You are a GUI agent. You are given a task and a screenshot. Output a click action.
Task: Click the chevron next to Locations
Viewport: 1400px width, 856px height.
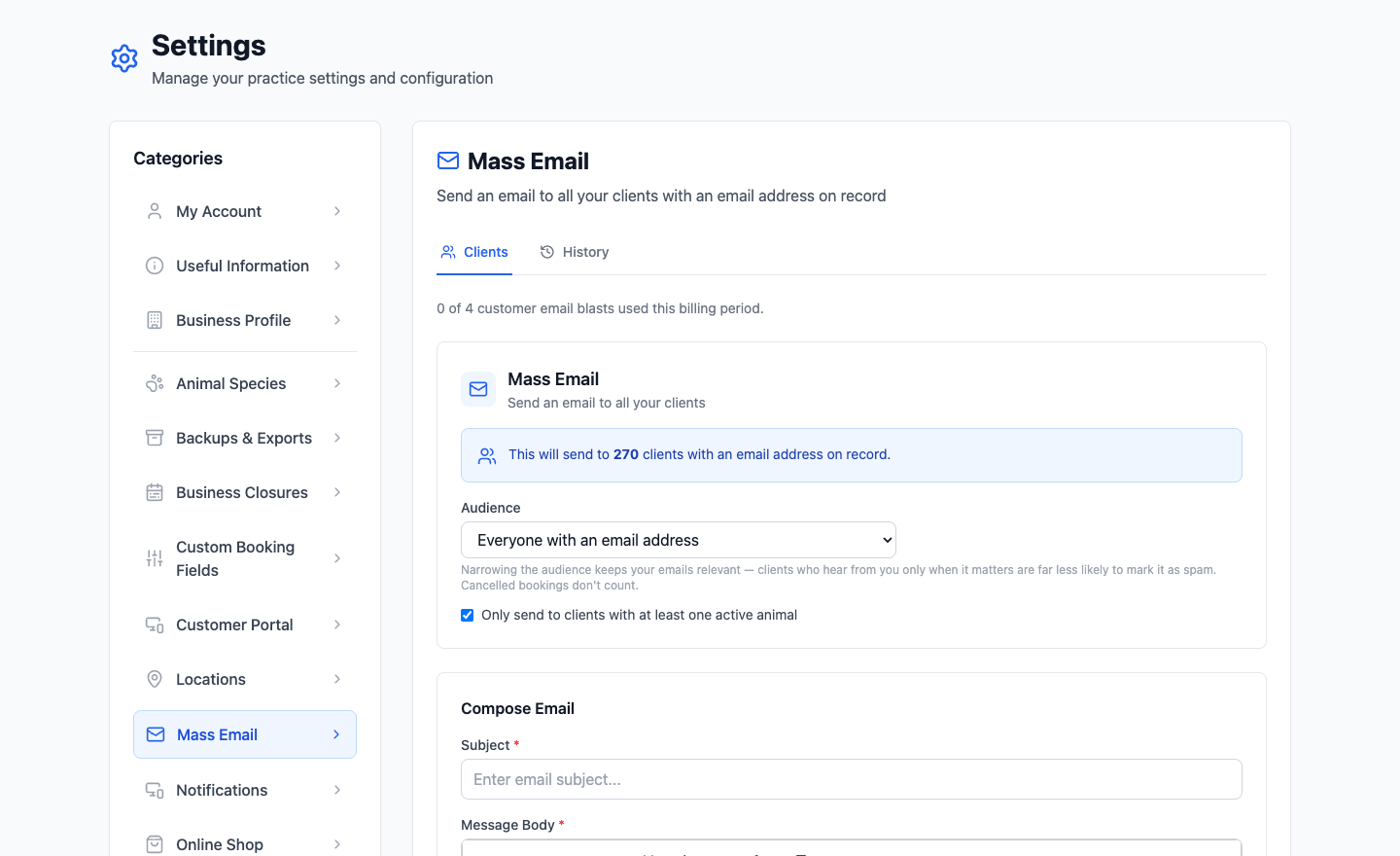click(337, 679)
